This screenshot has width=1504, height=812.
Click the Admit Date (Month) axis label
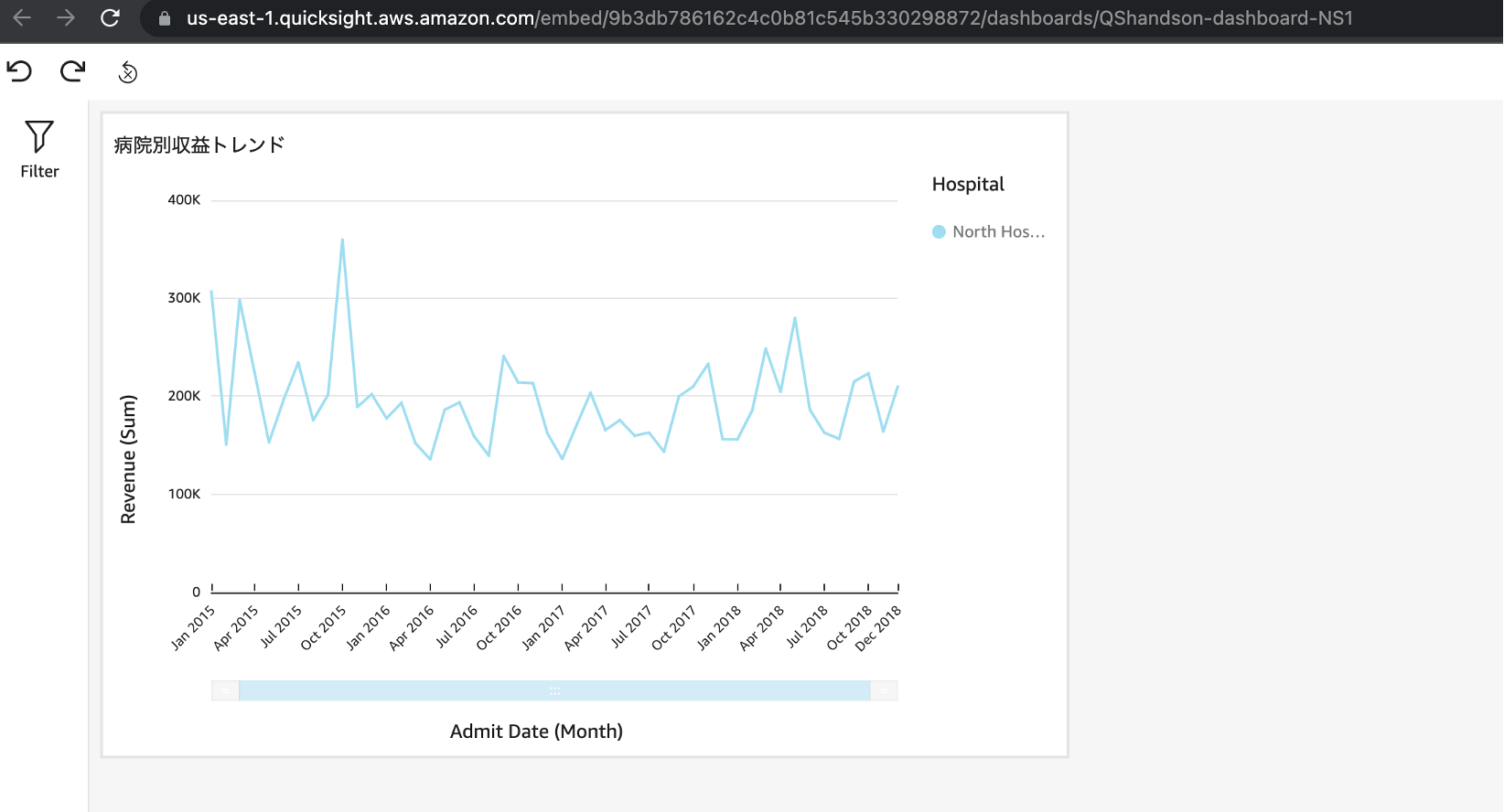(536, 732)
